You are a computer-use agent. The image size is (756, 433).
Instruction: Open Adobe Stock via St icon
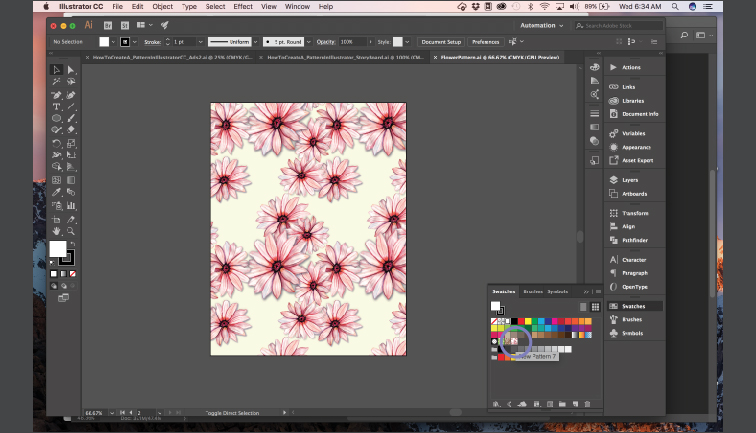125,26
